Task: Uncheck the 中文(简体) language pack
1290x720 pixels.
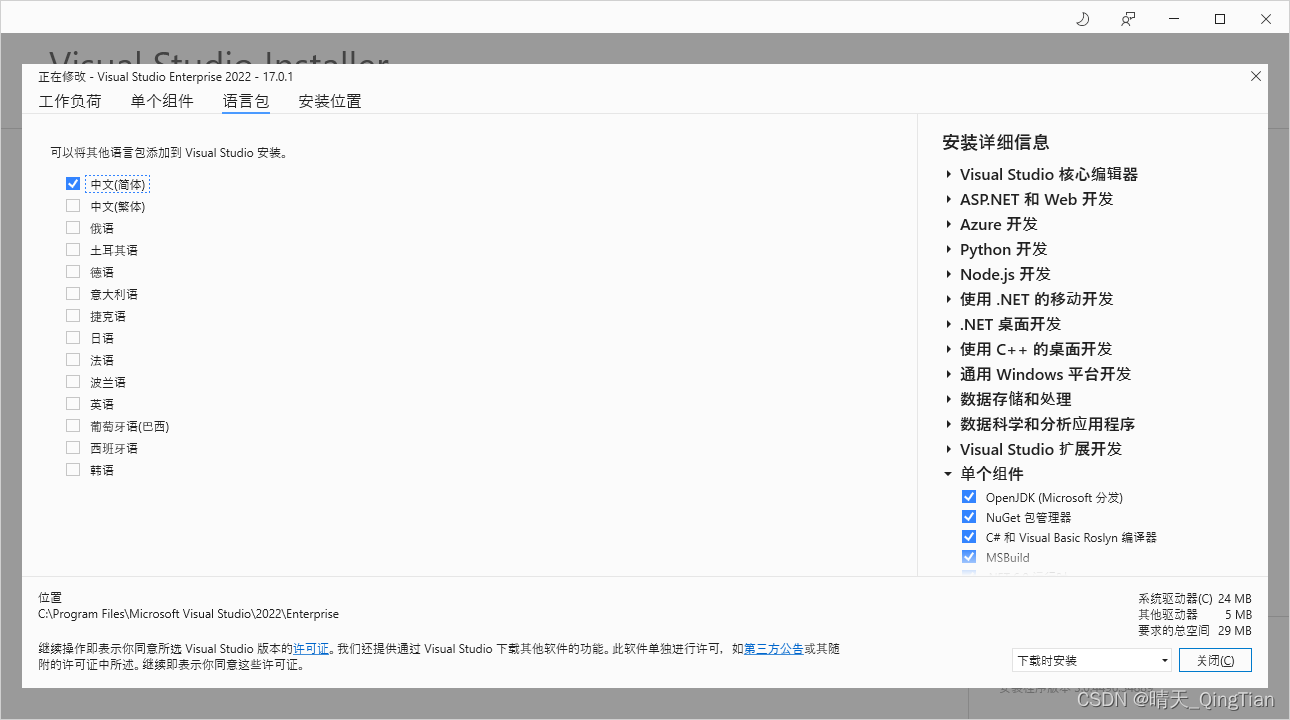Action: [x=73, y=183]
